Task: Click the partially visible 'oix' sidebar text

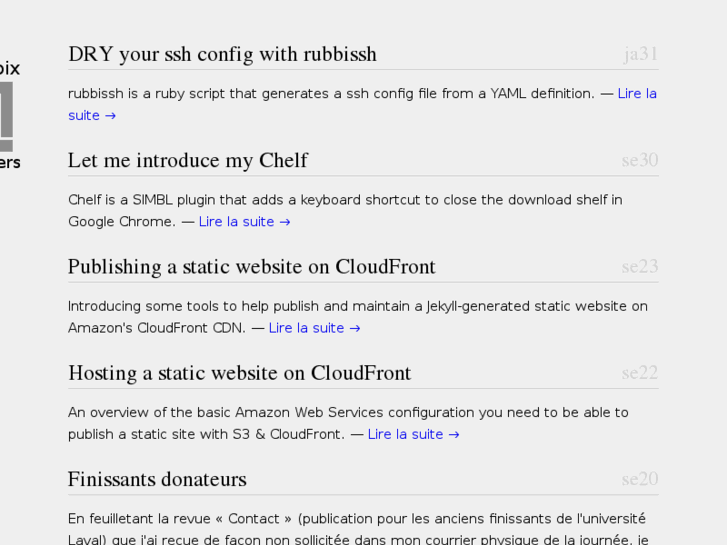Action: click(x=10, y=69)
